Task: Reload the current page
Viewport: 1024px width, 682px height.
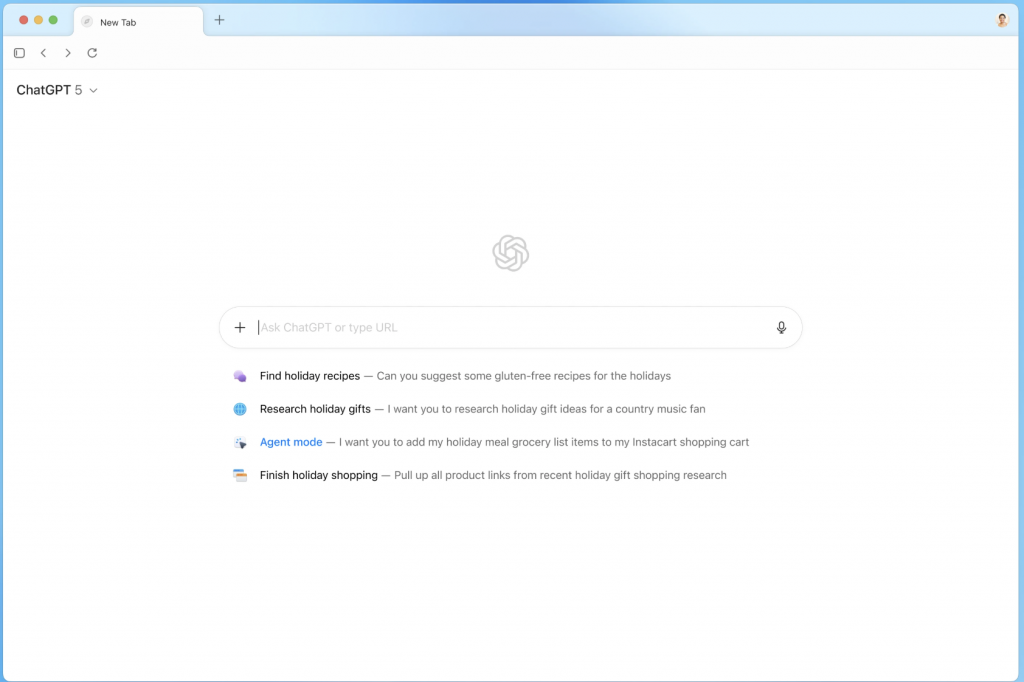Action: 92,52
